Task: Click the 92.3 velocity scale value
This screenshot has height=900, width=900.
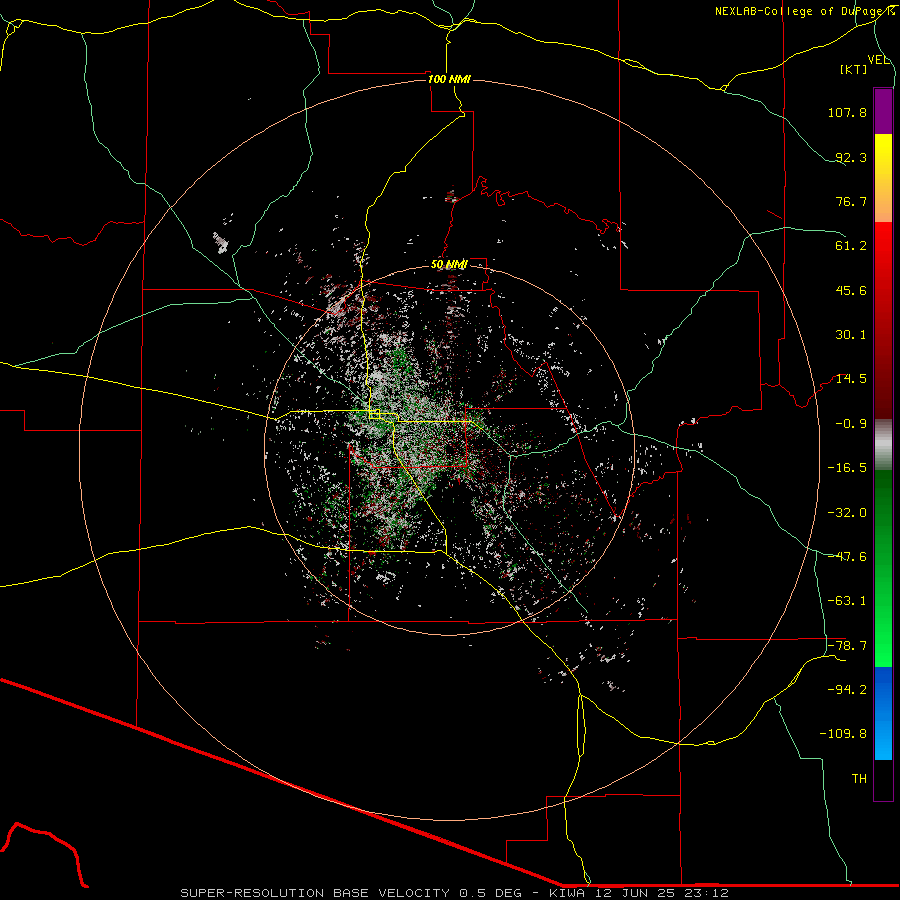Action: pyautogui.click(x=851, y=157)
